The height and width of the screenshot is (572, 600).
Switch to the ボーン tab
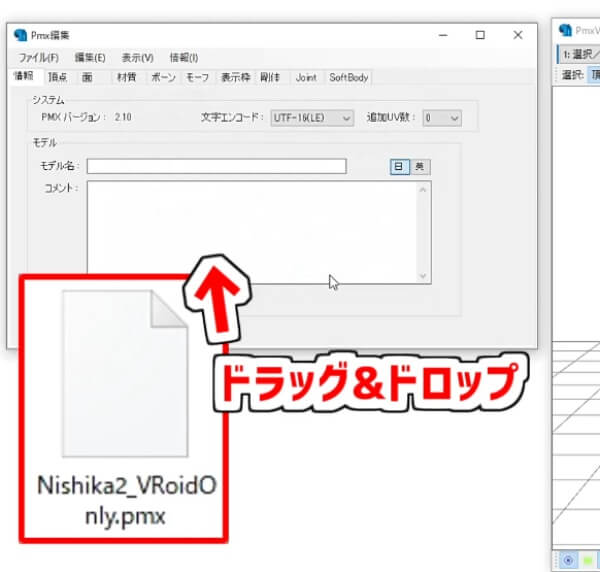tap(163, 77)
